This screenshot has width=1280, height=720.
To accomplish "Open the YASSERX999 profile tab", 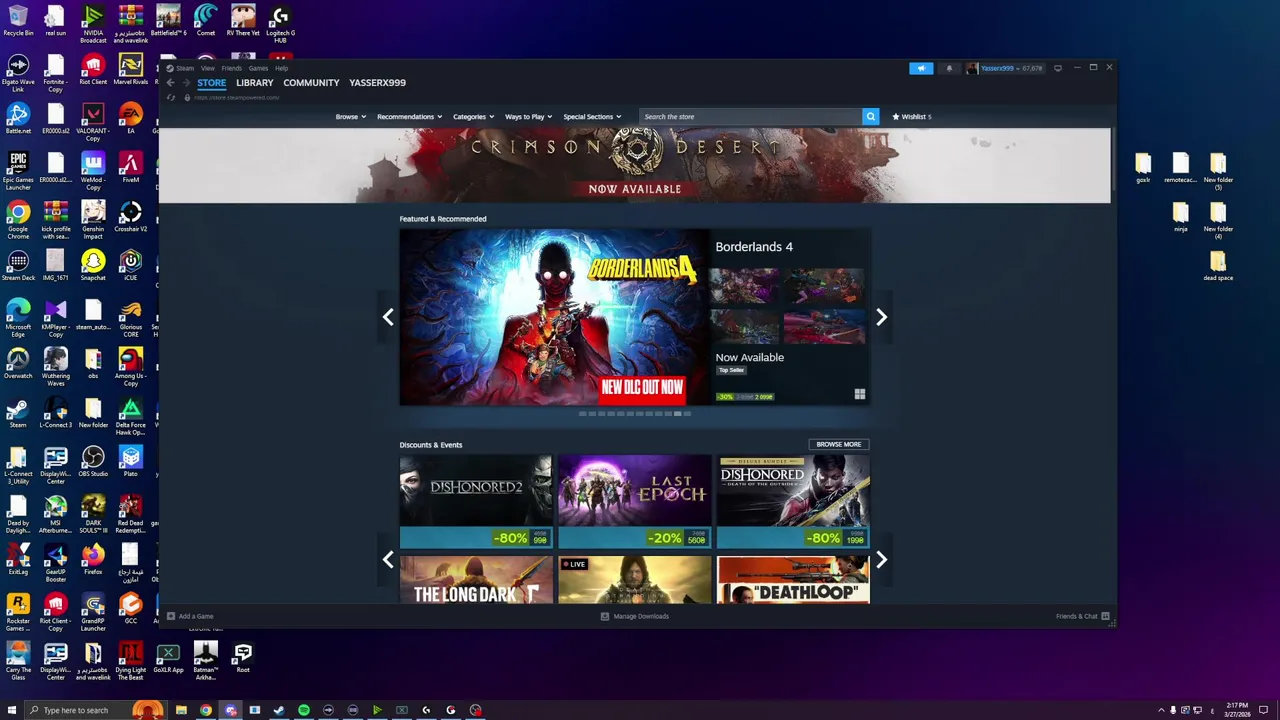I will [x=377, y=83].
